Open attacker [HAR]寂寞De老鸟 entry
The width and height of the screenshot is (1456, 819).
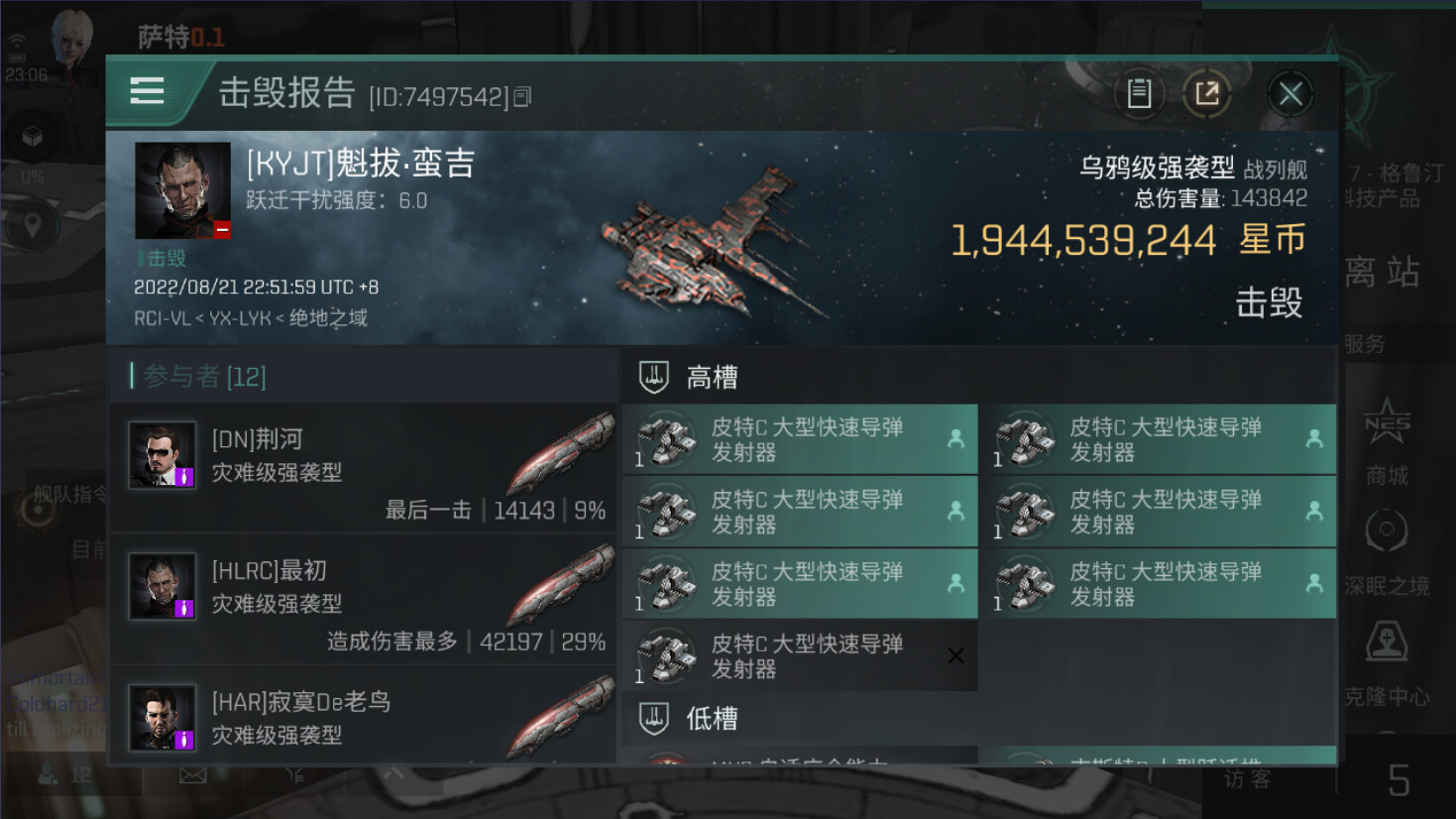(x=363, y=715)
